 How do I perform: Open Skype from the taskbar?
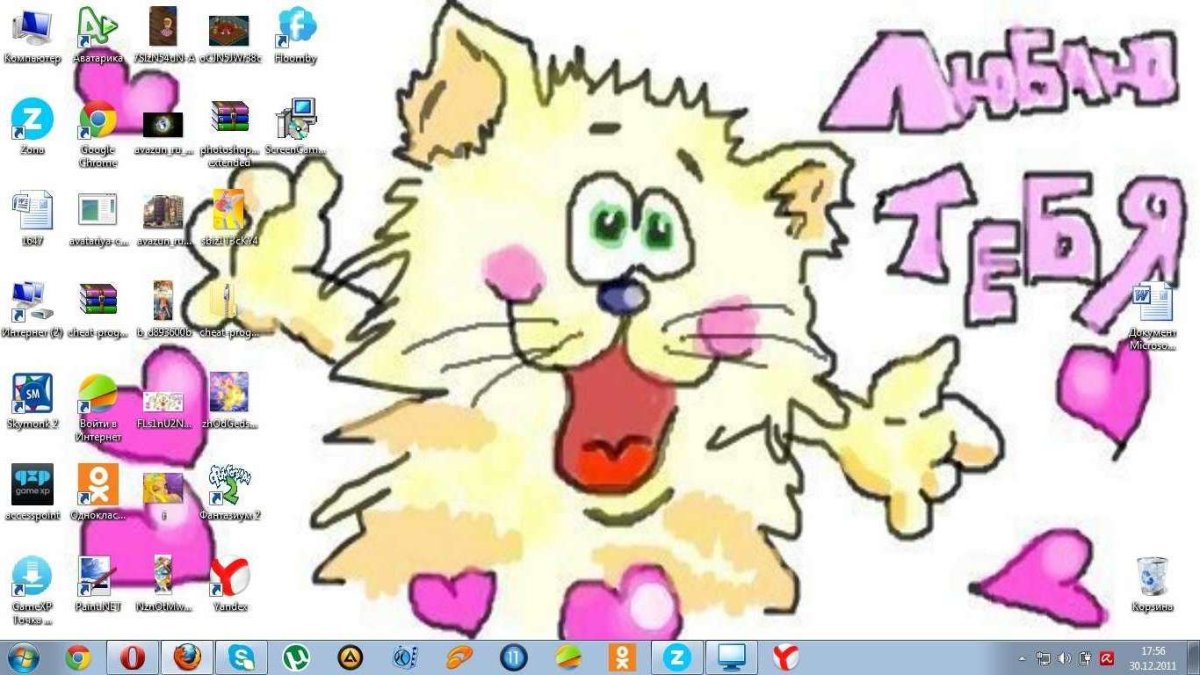coord(241,657)
